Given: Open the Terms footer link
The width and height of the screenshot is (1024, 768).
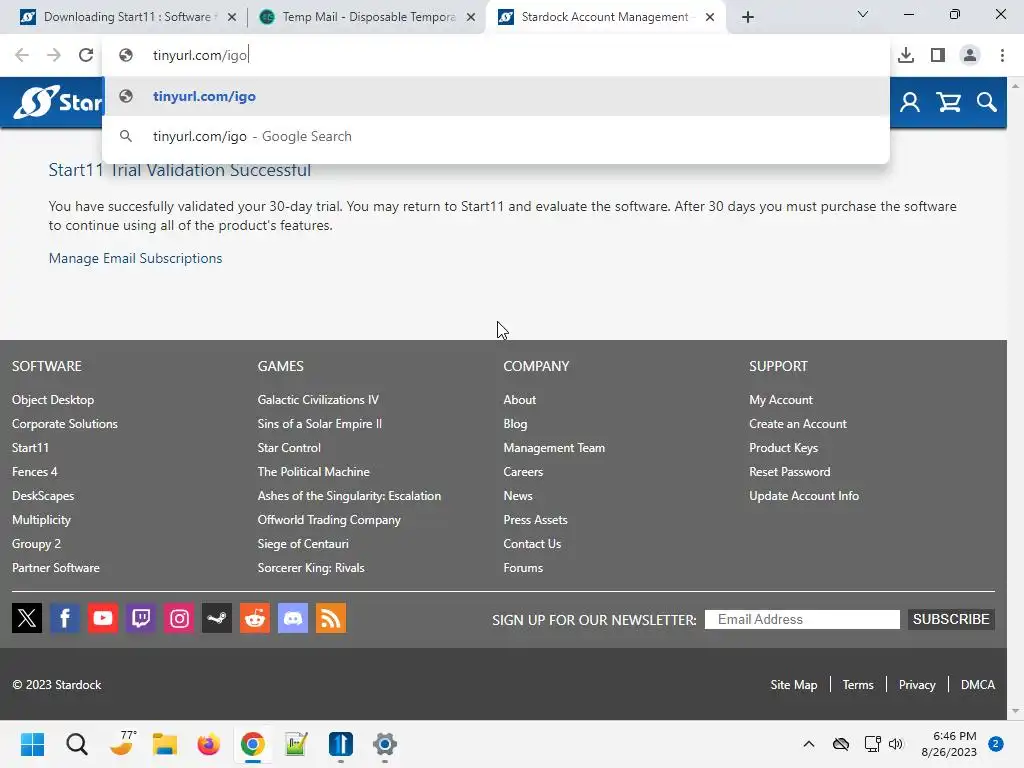Looking at the screenshot, I should point(857,684).
